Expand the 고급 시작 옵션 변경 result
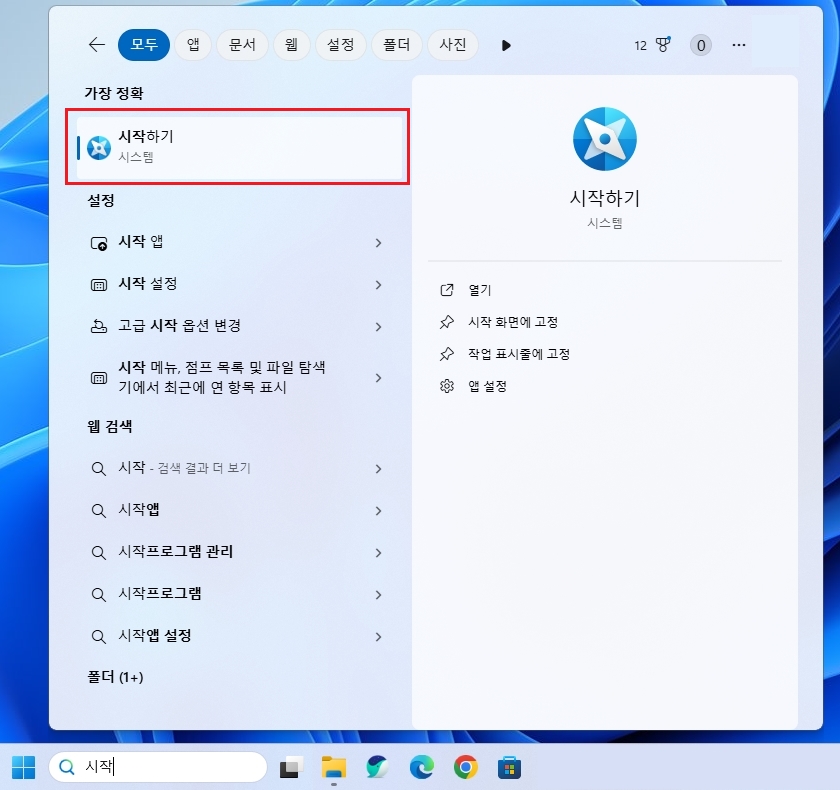840x790 pixels. coord(379,327)
